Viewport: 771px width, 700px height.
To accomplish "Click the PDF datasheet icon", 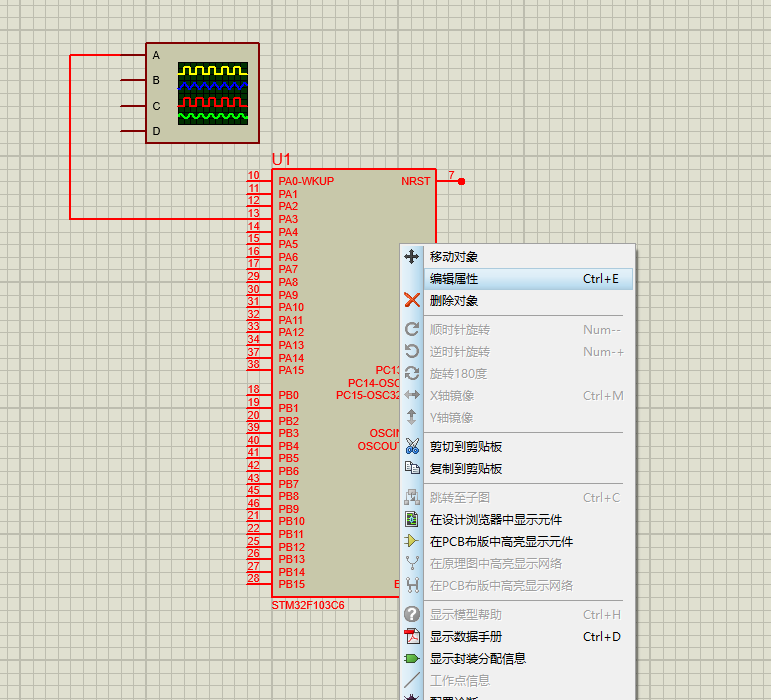I will click(411, 637).
